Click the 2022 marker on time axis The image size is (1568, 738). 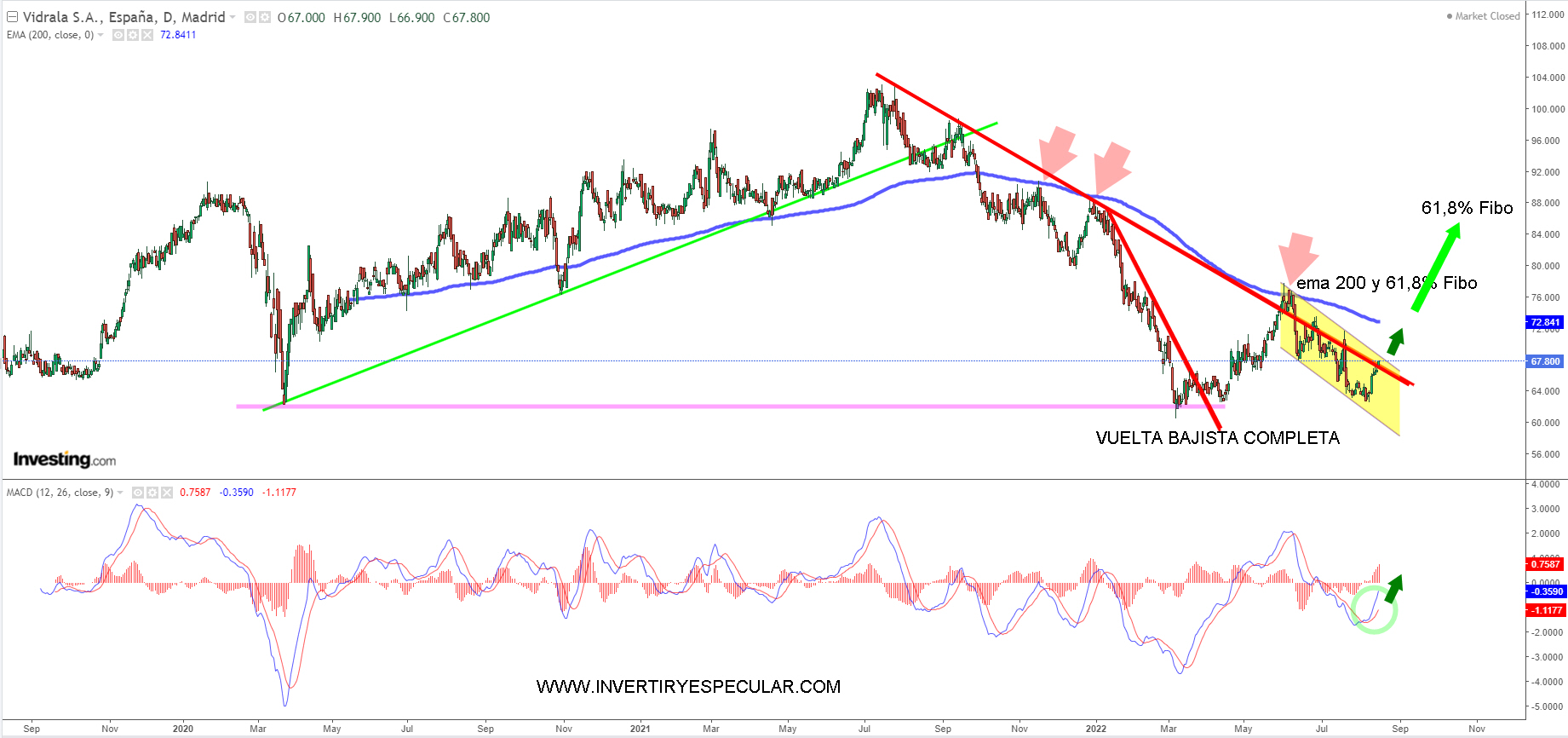[1096, 729]
